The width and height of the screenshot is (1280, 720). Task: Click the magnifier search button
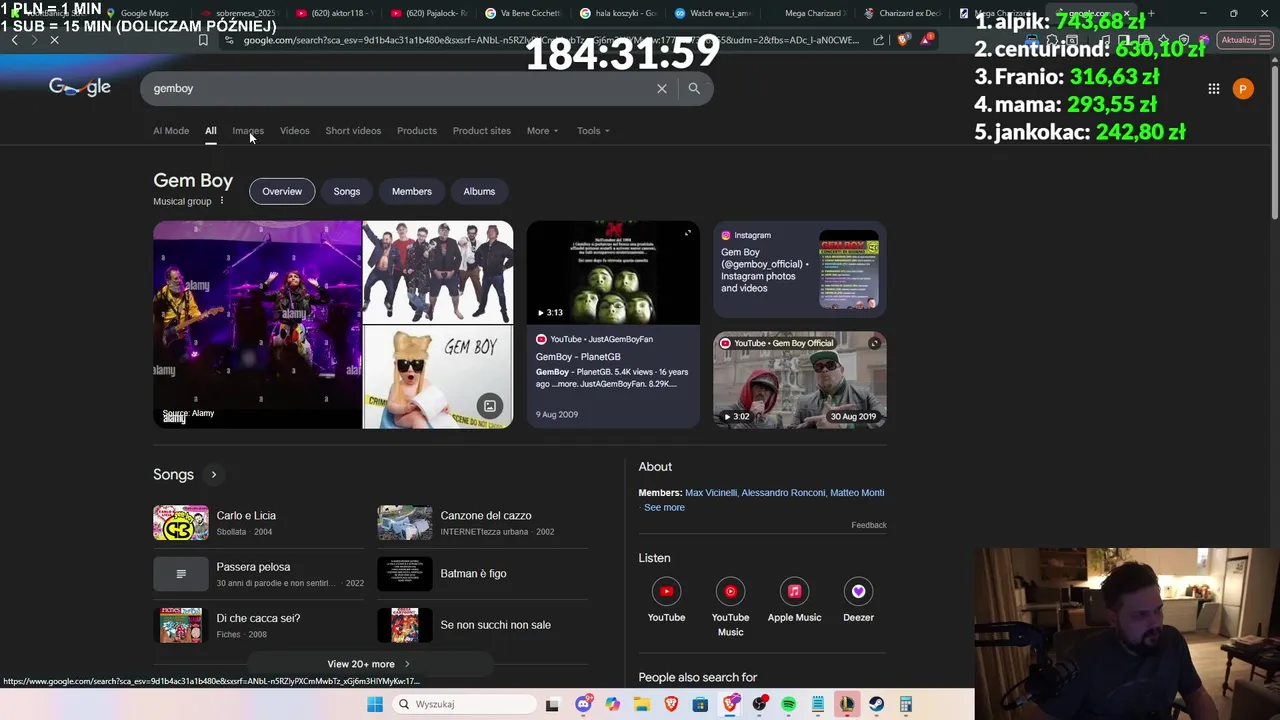tap(694, 89)
